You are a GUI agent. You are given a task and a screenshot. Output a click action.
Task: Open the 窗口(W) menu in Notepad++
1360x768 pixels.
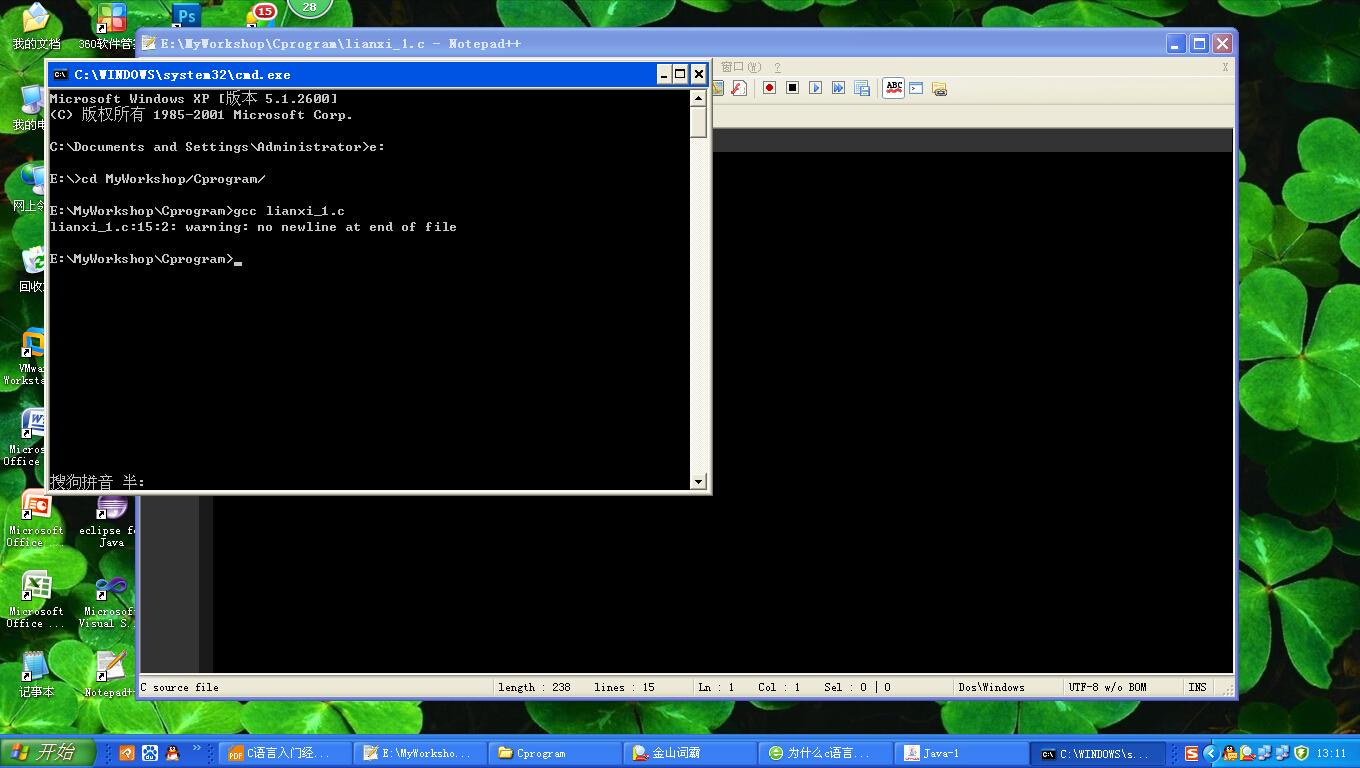pyautogui.click(x=740, y=67)
